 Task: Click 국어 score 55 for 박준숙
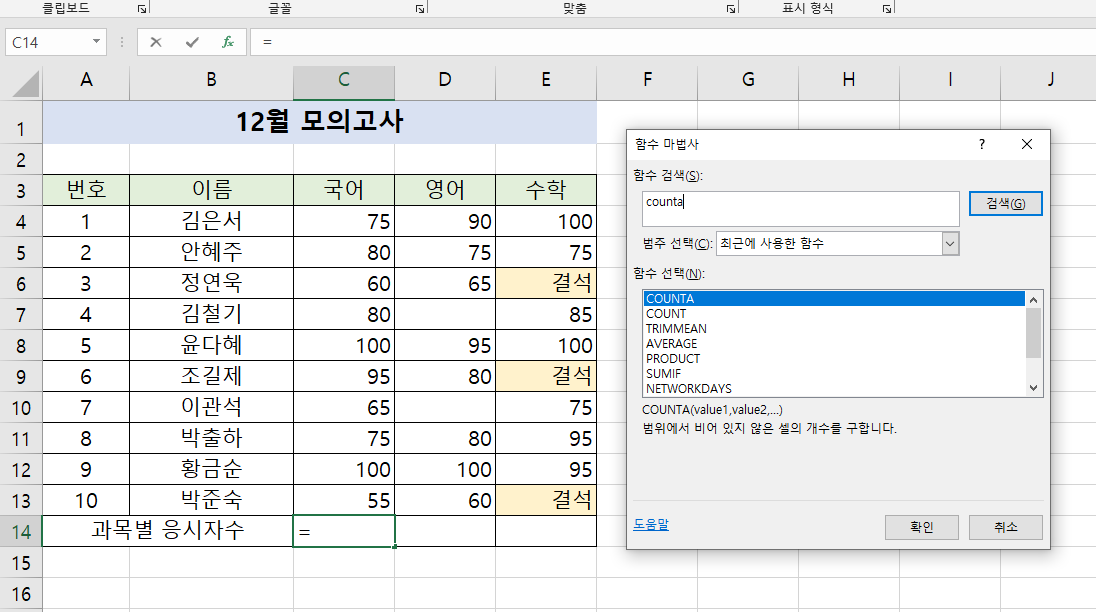(x=344, y=500)
